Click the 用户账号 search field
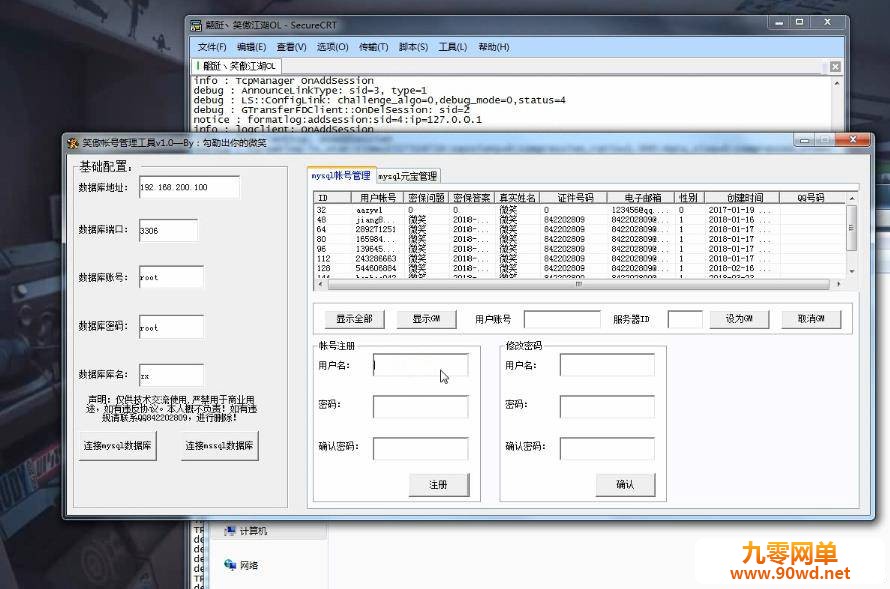 (562, 319)
